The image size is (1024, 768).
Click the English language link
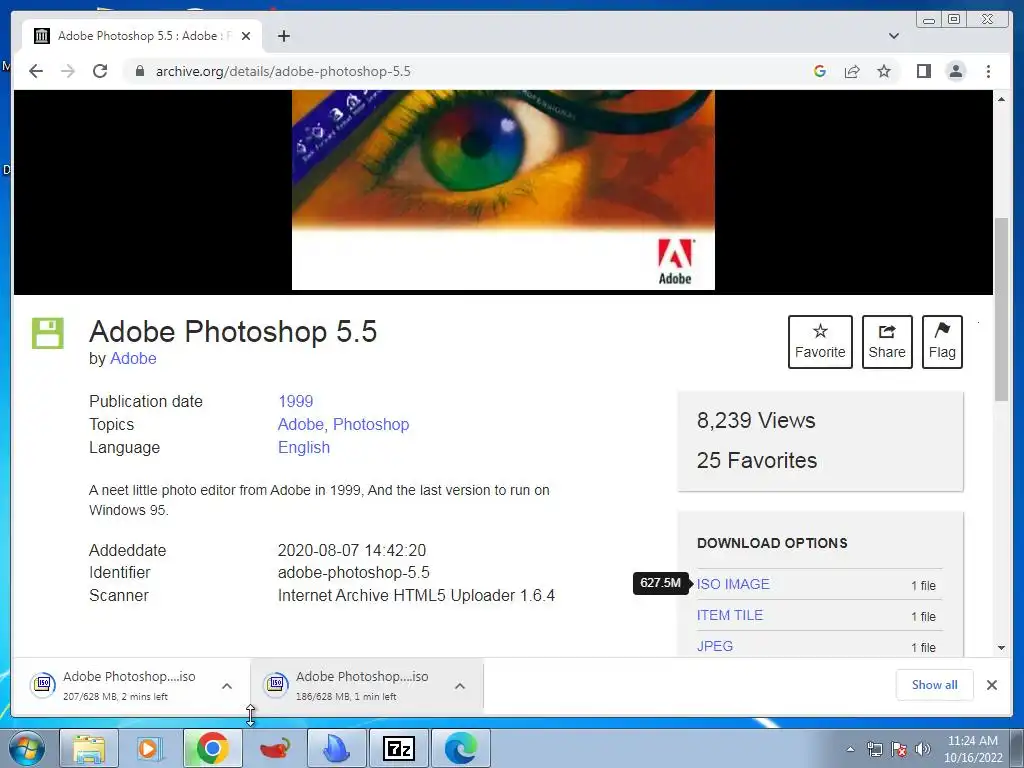[304, 447]
